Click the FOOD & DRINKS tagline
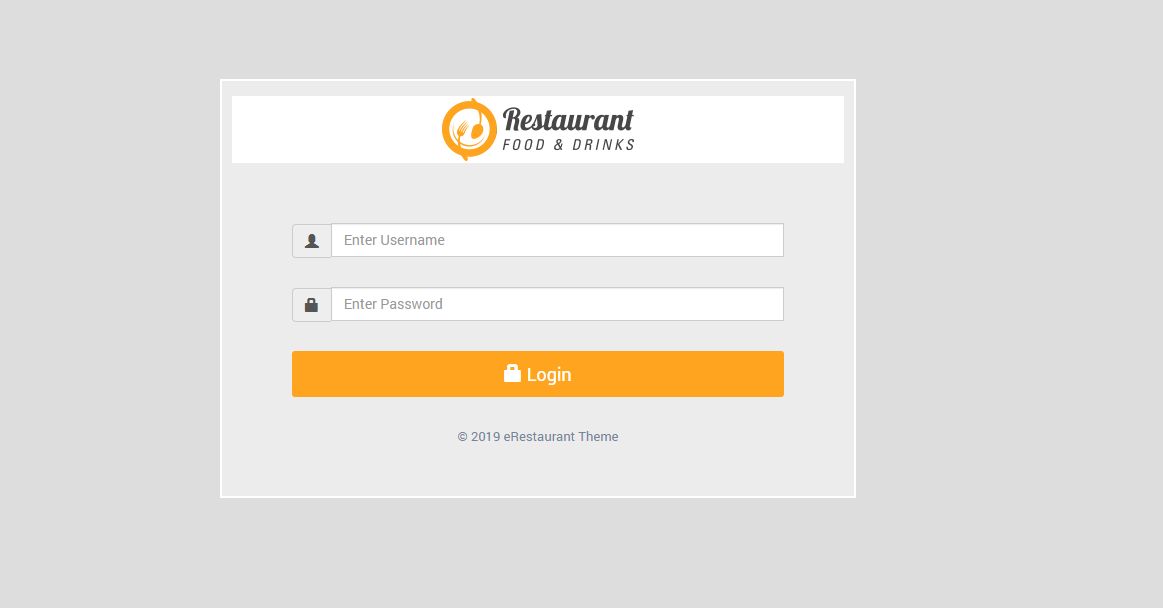The image size is (1163, 608). click(x=568, y=145)
